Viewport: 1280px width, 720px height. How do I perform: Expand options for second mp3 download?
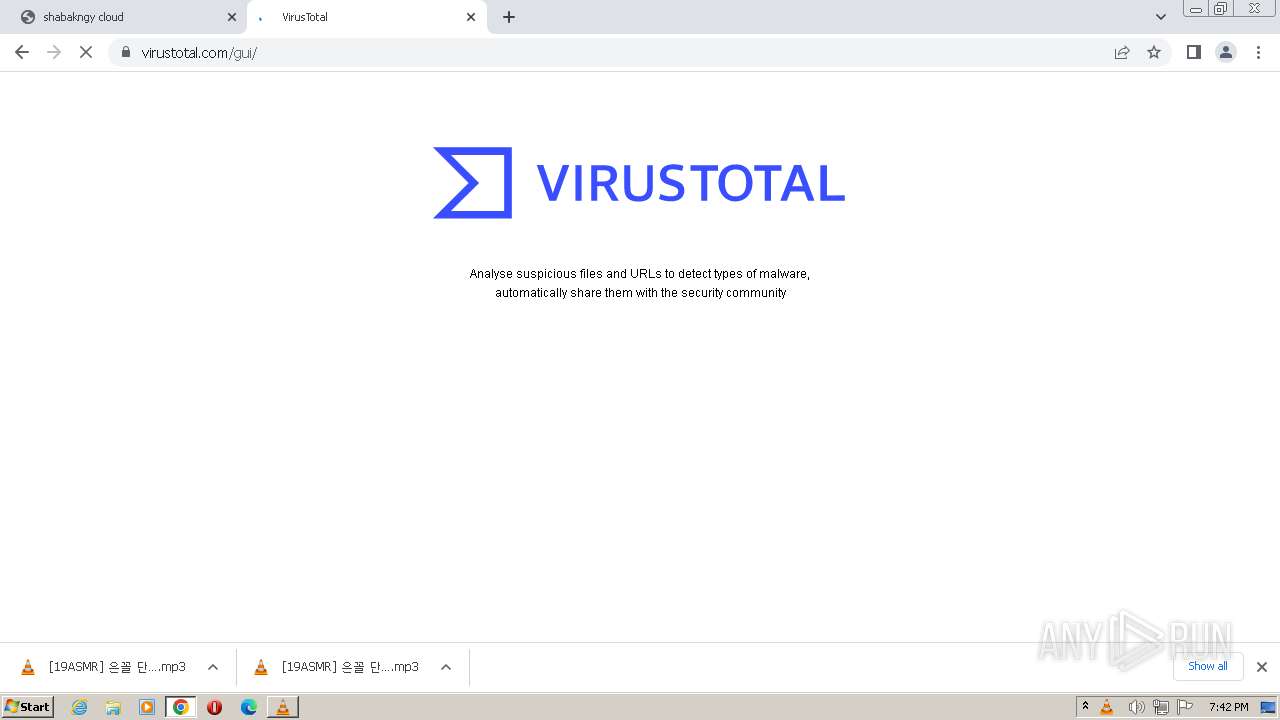pos(446,667)
